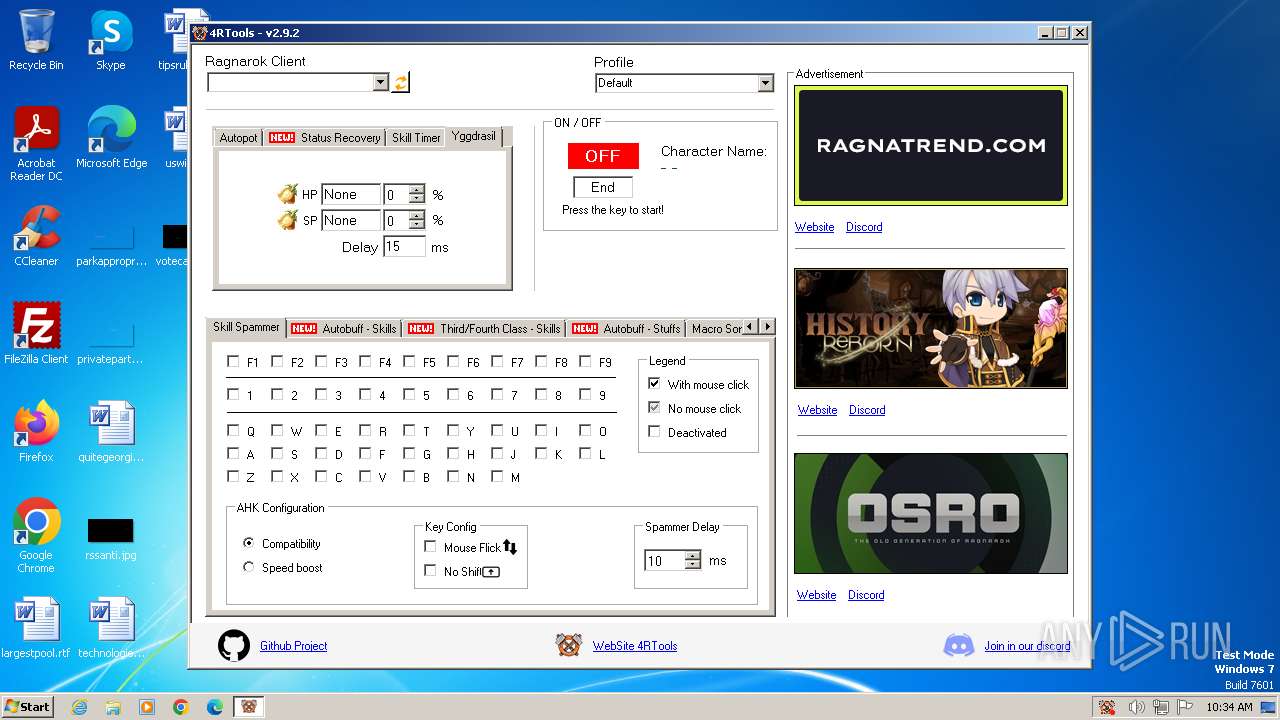Select largestpool.rtf document icon

click(36, 628)
